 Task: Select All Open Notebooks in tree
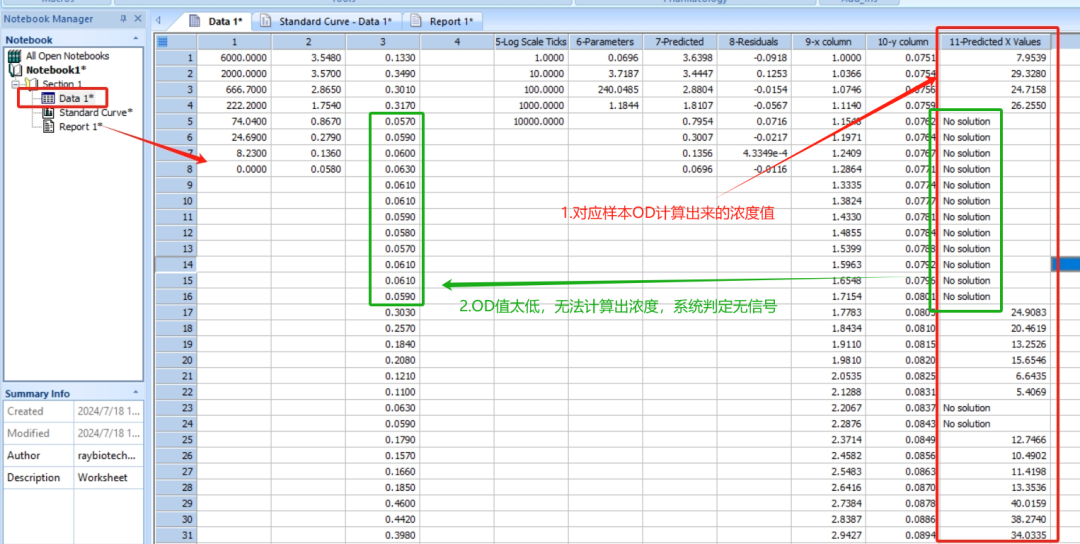67,56
